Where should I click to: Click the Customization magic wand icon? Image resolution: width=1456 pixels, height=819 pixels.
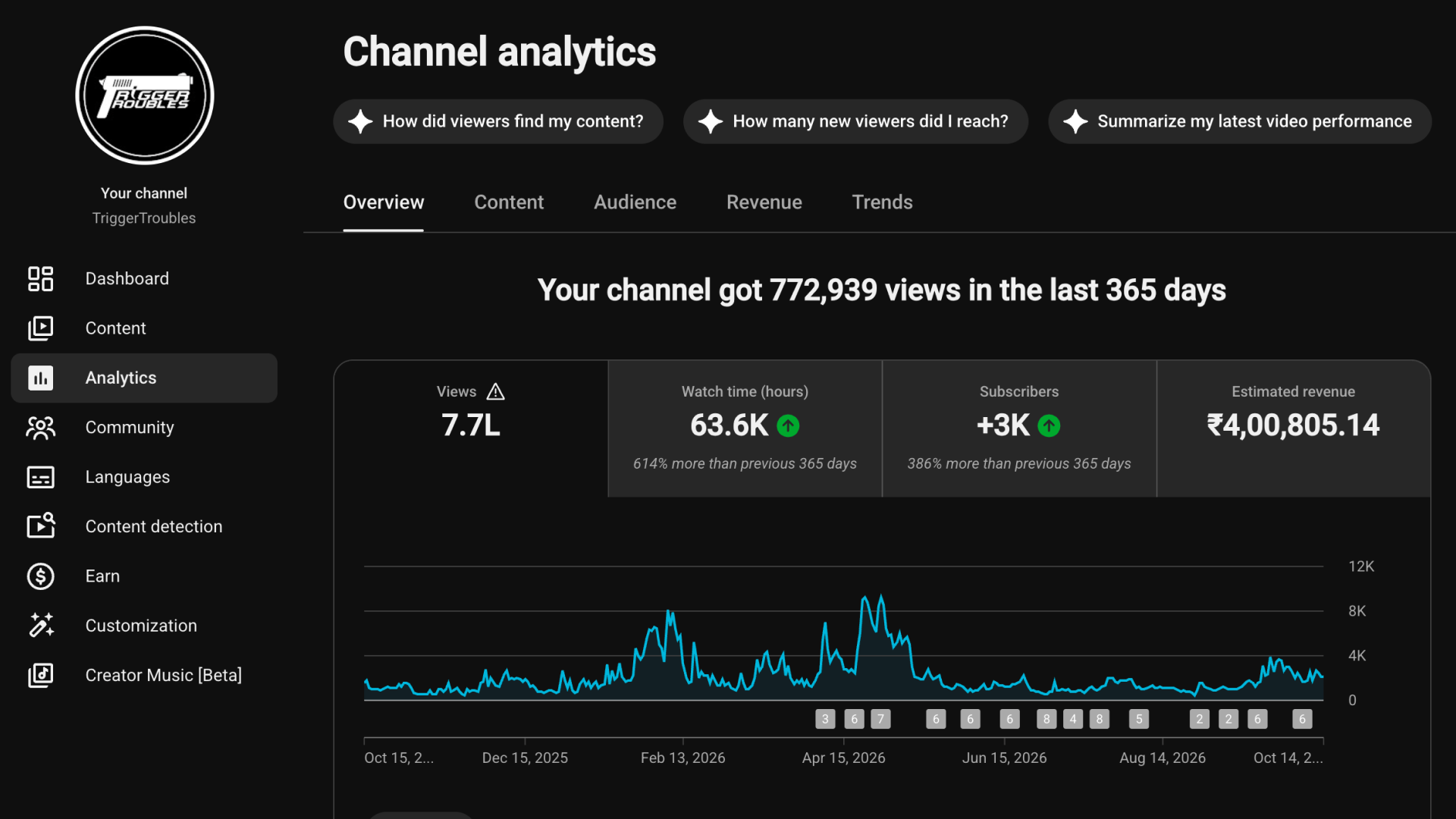[x=40, y=626]
